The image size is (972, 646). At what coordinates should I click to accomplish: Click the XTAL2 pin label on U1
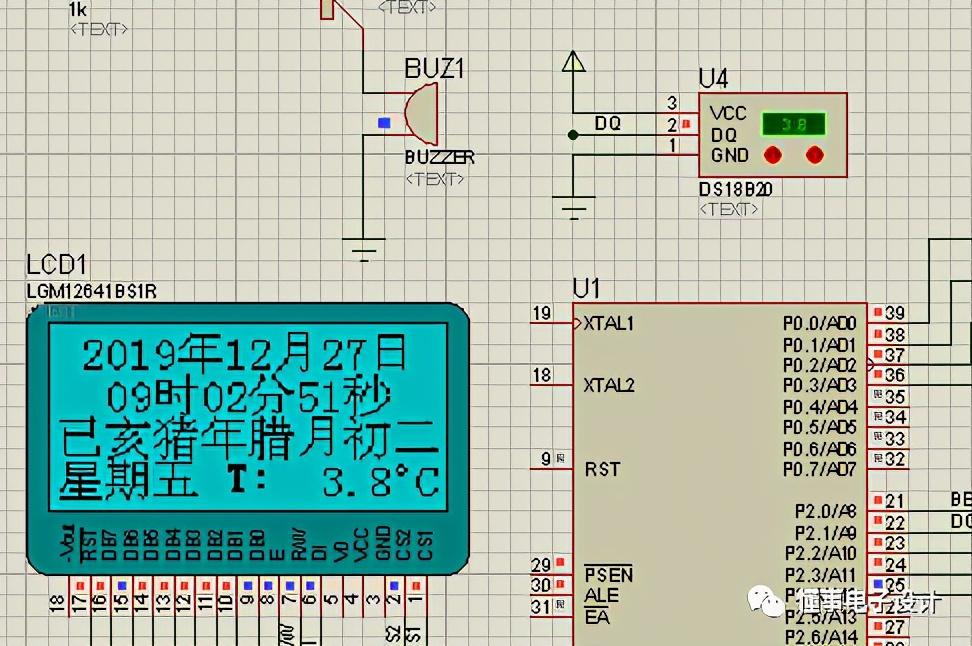click(609, 386)
